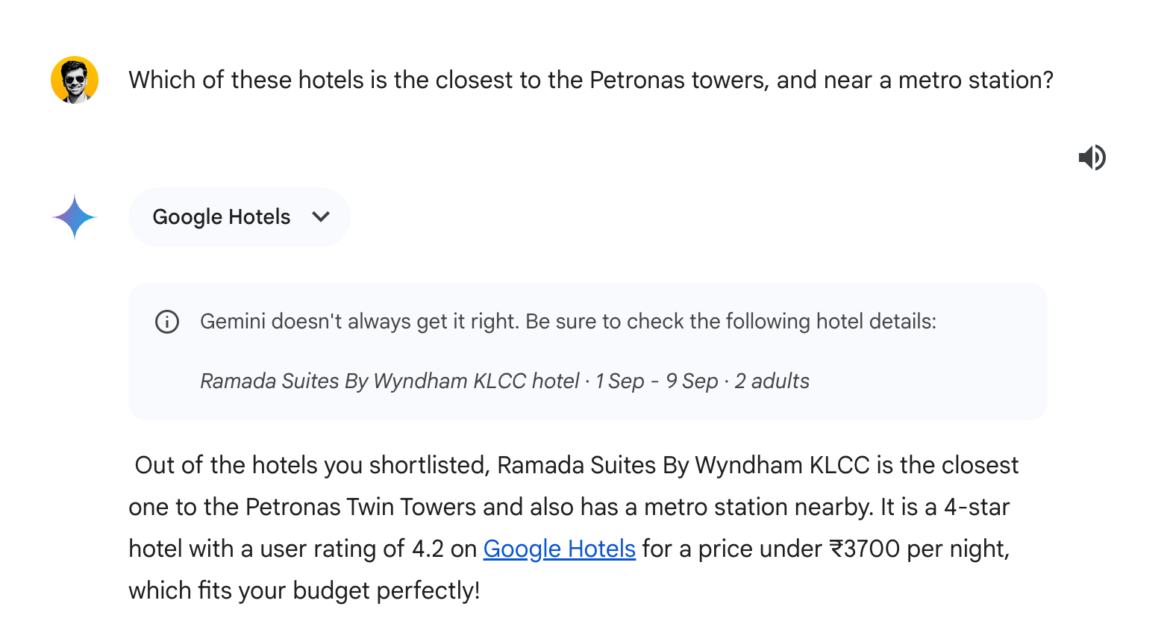The image size is (1170, 633).
Task: Tap the blue four-pointed Gemini star
Action: (x=74, y=215)
